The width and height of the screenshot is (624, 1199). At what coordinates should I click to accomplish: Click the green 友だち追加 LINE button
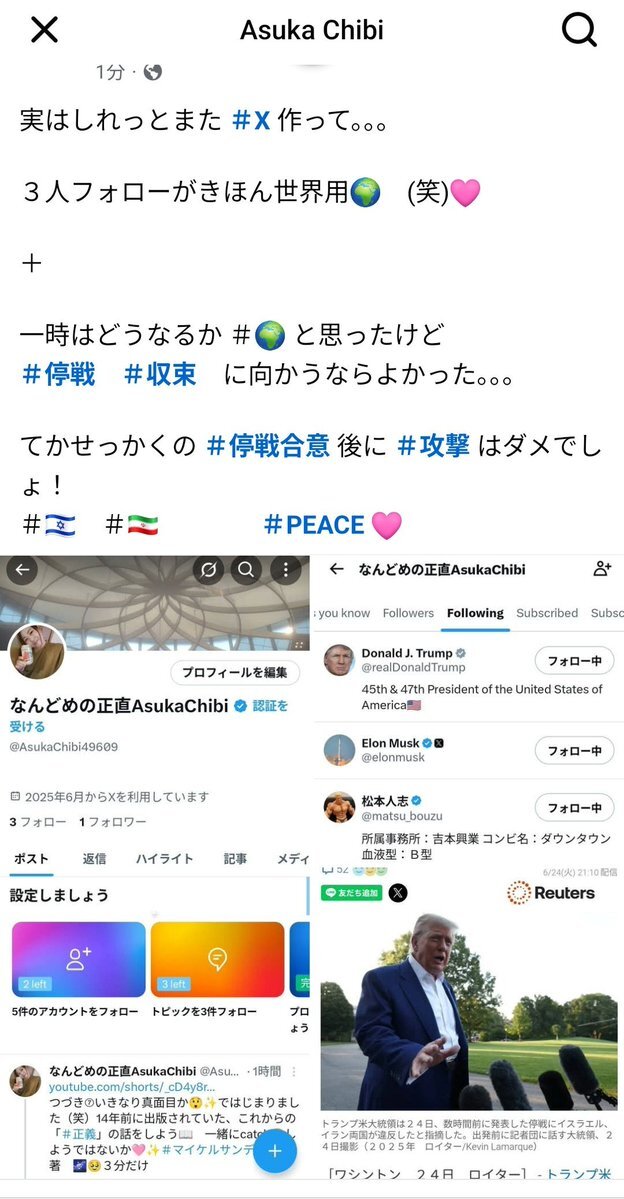click(x=352, y=892)
